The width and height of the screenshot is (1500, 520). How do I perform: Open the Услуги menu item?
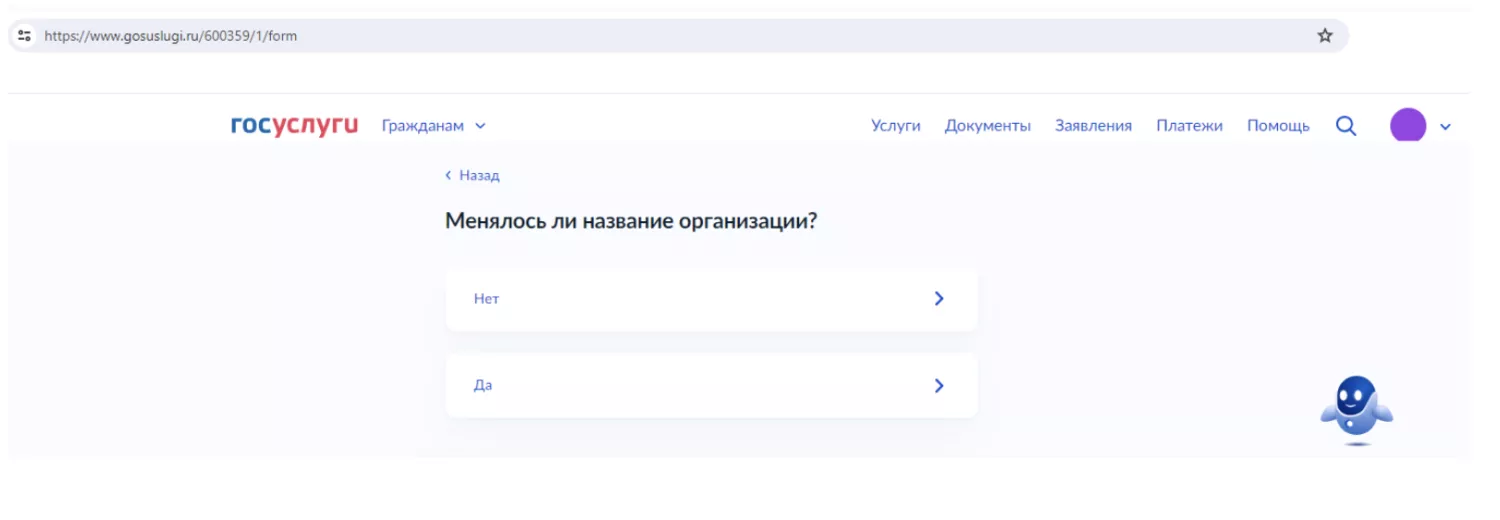[895, 126]
